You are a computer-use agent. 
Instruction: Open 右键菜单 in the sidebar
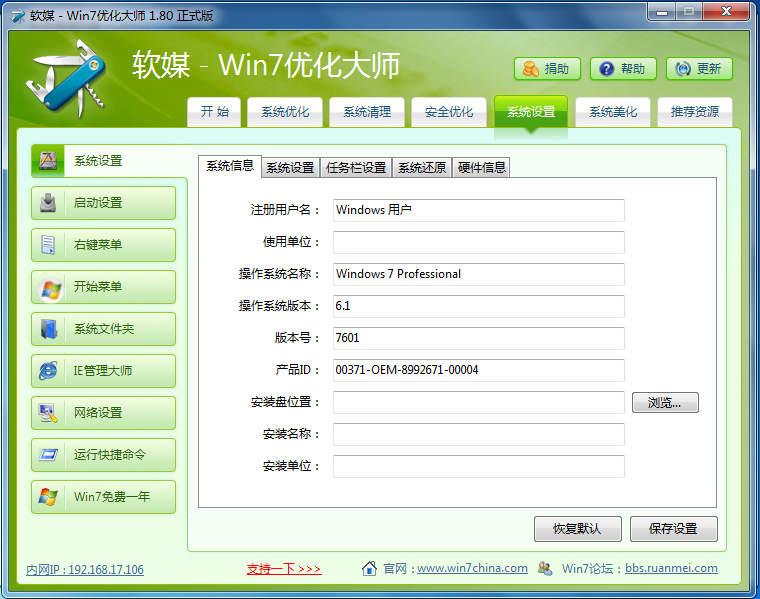tap(103, 245)
